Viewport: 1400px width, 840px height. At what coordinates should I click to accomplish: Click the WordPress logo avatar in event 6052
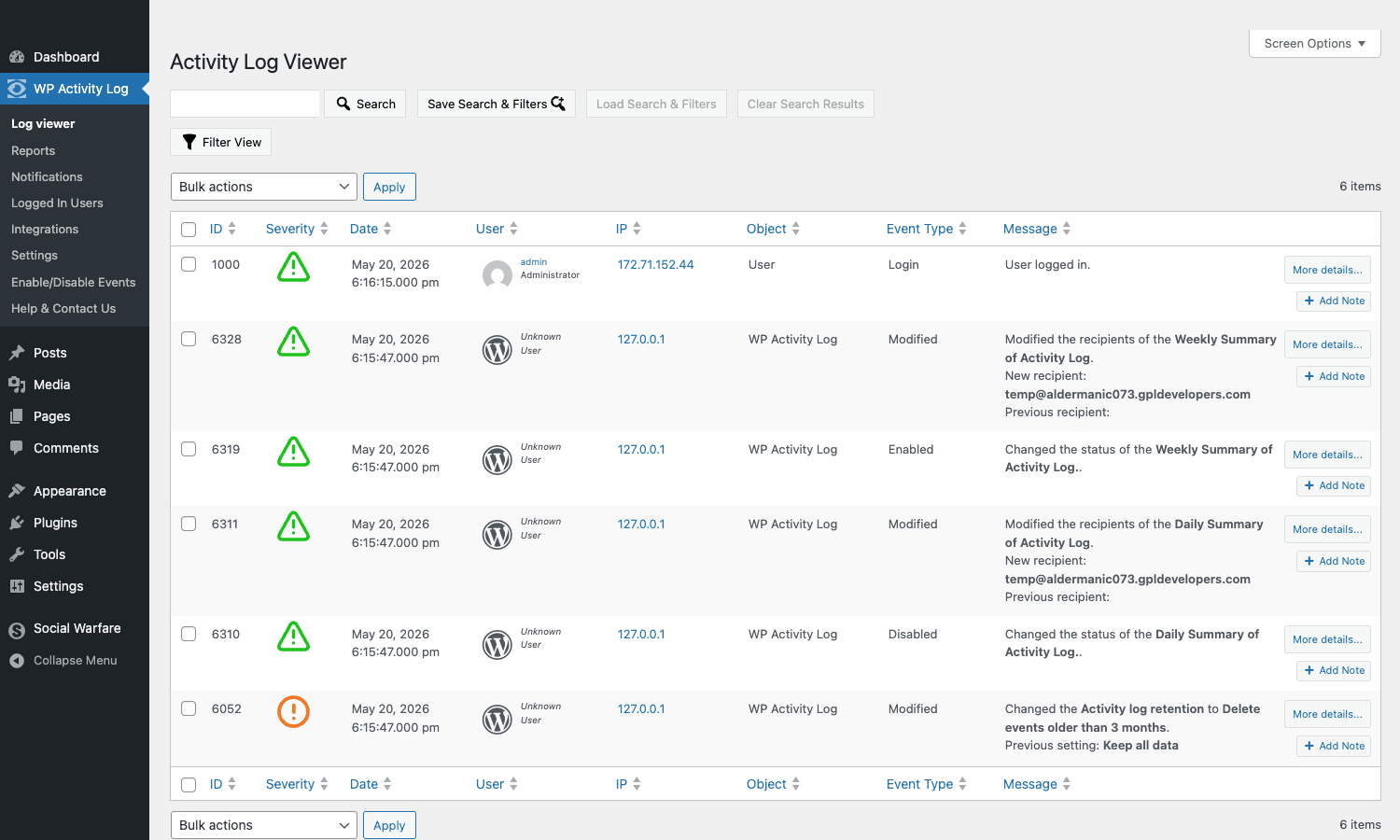(x=497, y=720)
